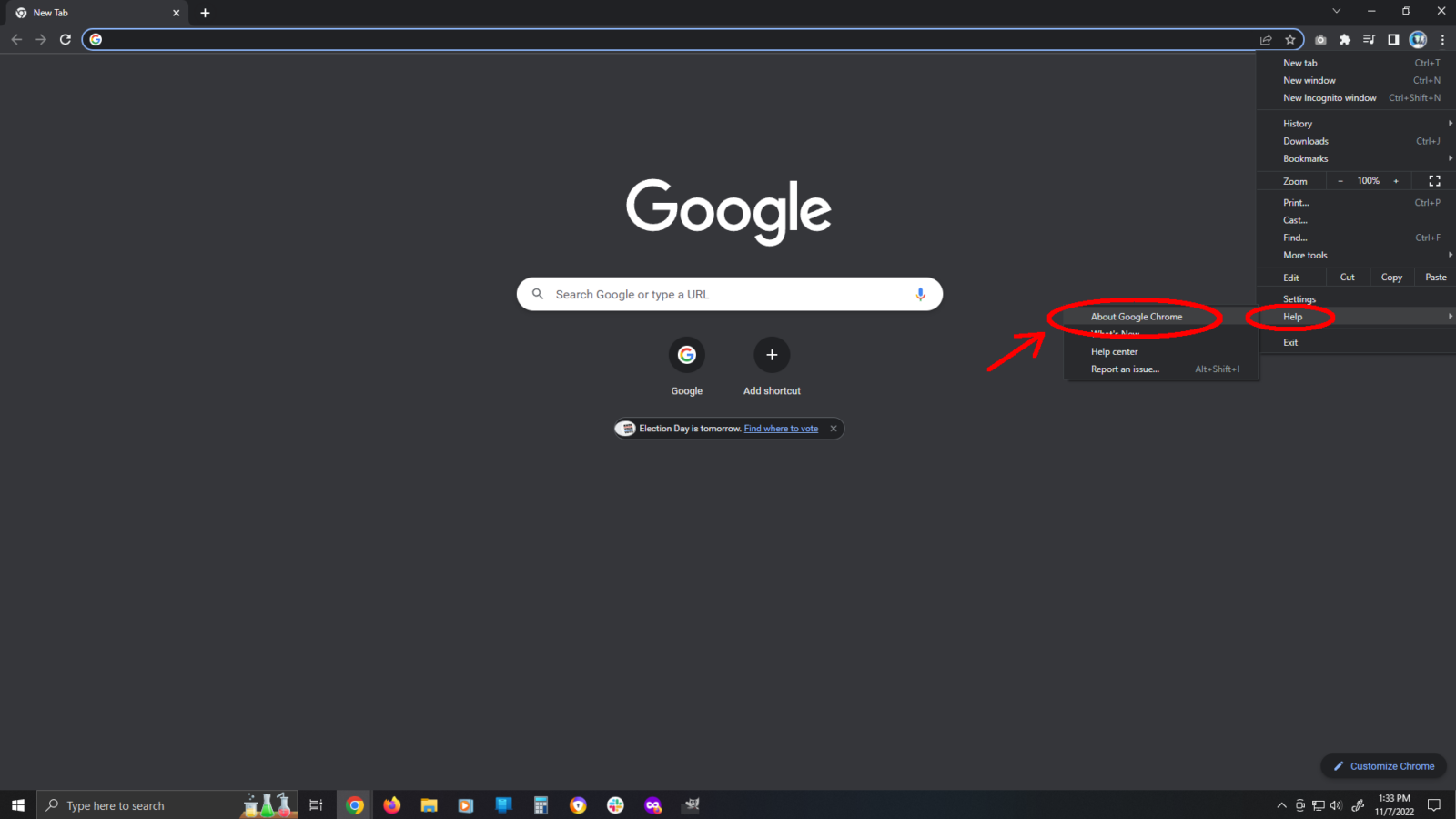Click the media playlist icon in the toolbar

click(1369, 39)
